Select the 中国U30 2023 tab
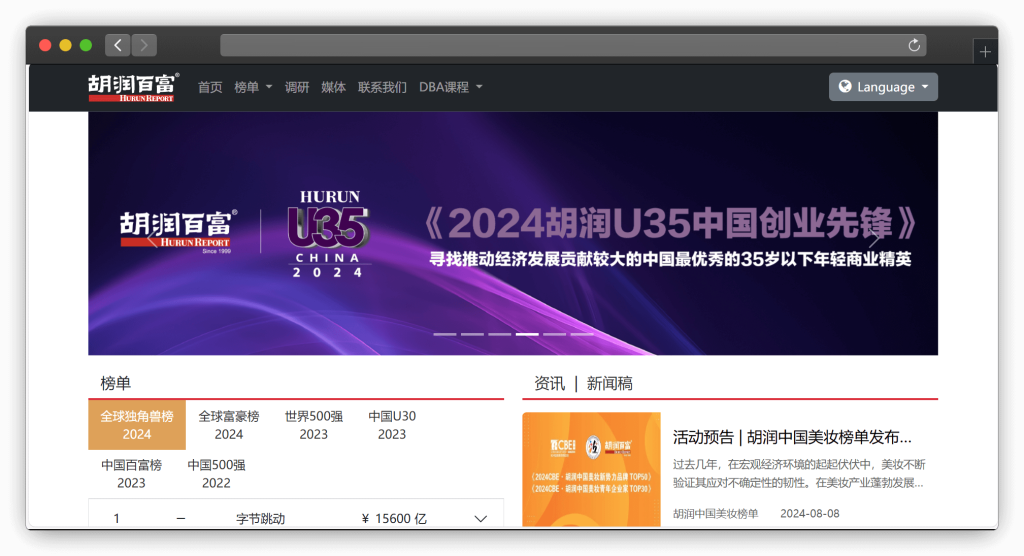Screen dimensions: 1024x556 (x=392, y=425)
